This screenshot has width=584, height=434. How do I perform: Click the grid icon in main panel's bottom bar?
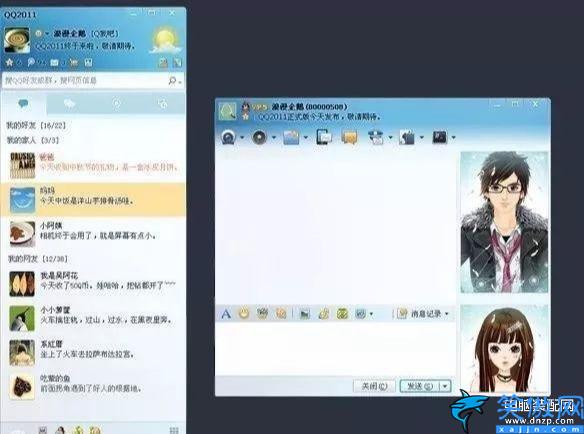[x=174, y=430]
